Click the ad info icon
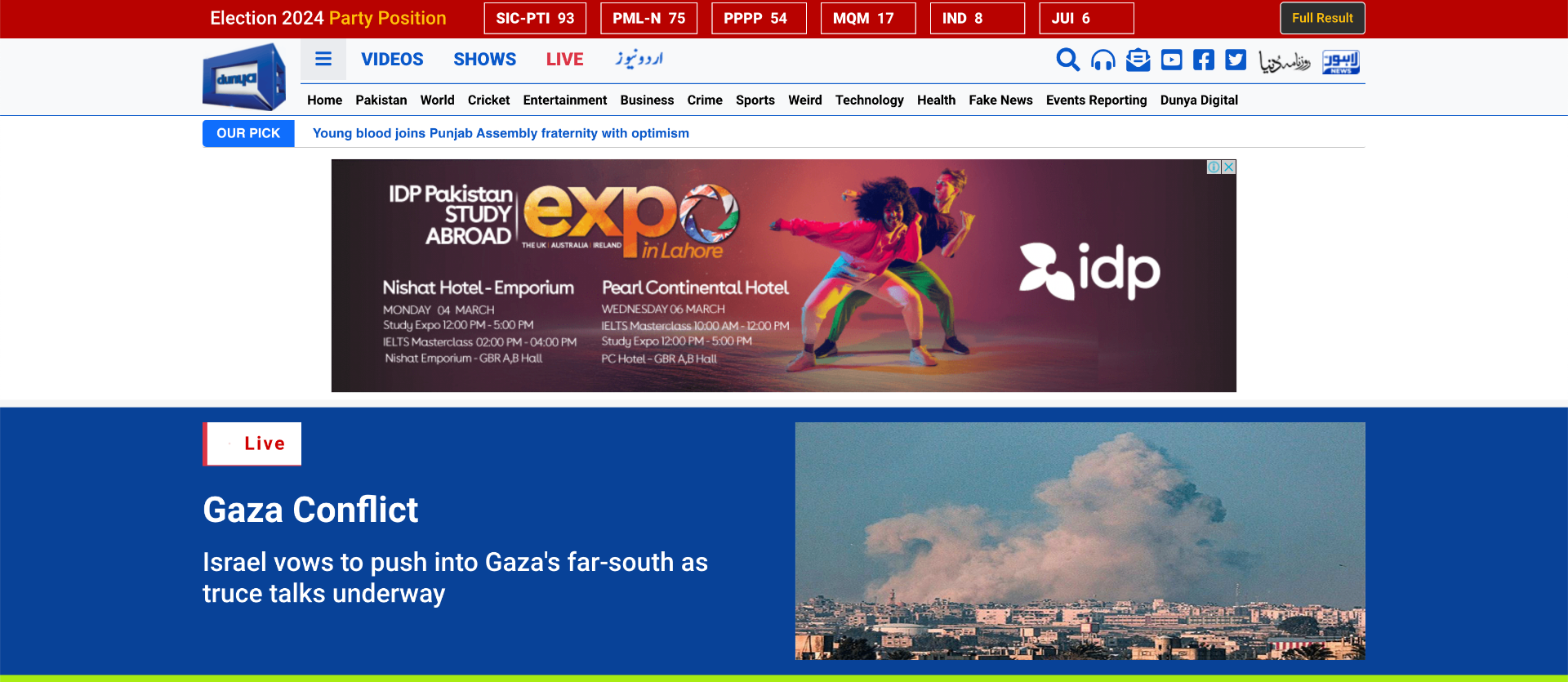Screen dimensions: 1568x682 (x=1214, y=167)
